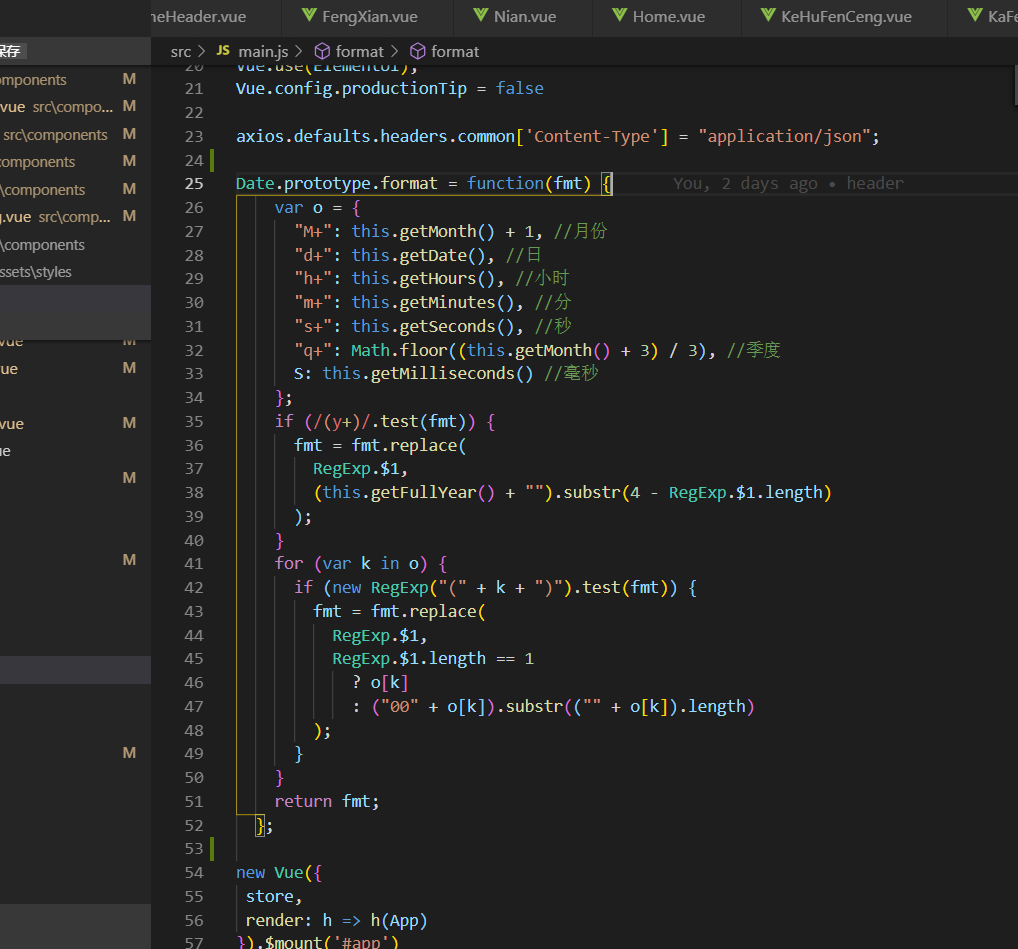This screenshot has width=1018, height=949.
Task: Switch to KeHuFenCeng.vue tab
Action: [x=845, y=17]
